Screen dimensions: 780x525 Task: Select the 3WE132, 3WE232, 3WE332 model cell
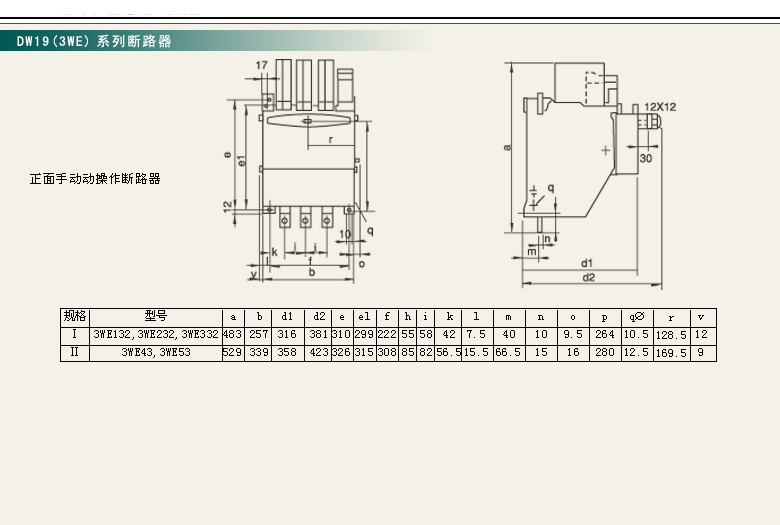pos(155,334)
